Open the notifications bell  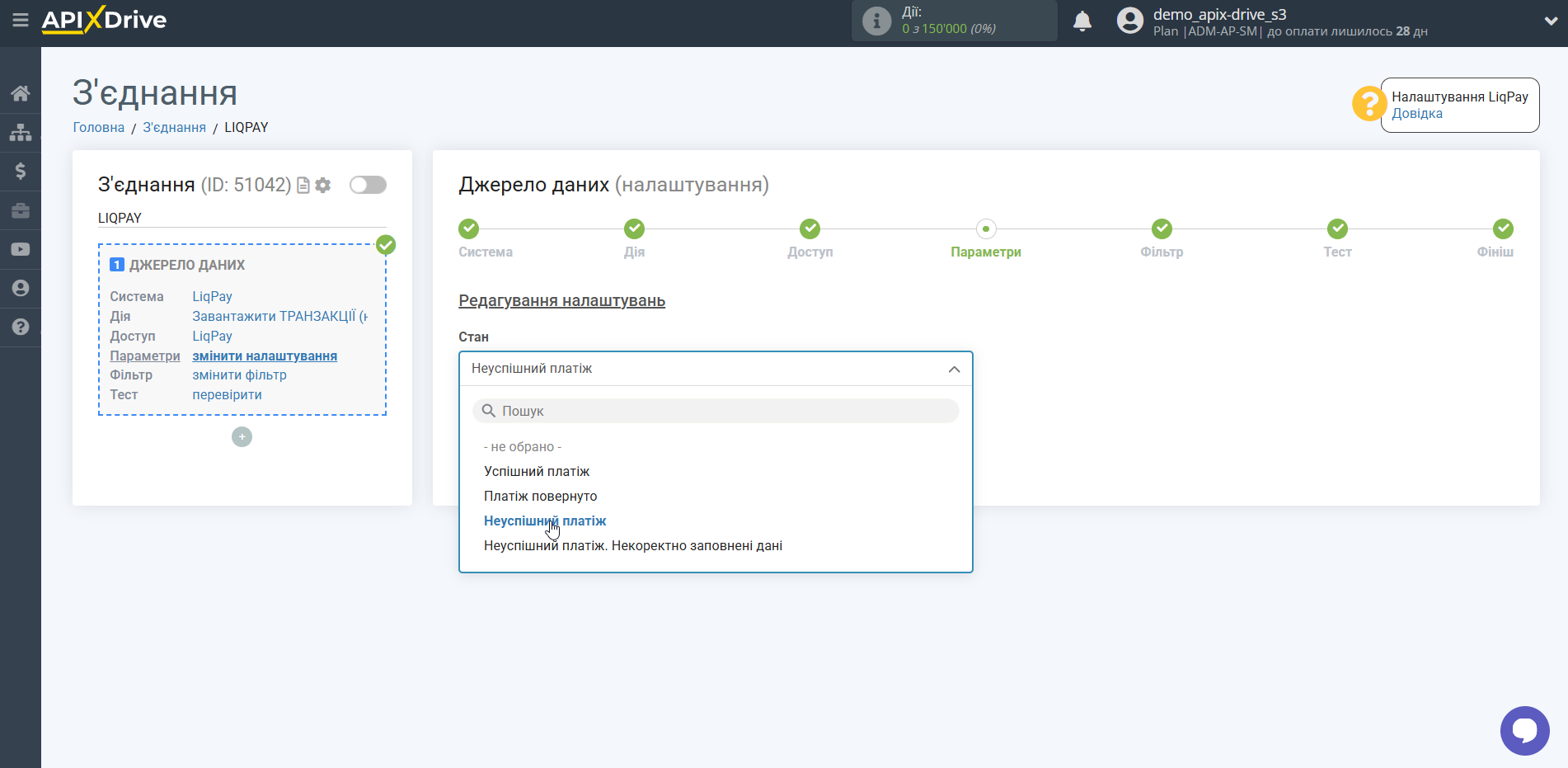point(1082,21)
